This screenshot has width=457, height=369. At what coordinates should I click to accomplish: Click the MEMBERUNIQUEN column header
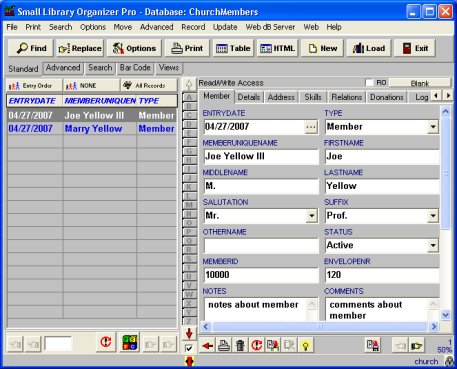(100, 101)
